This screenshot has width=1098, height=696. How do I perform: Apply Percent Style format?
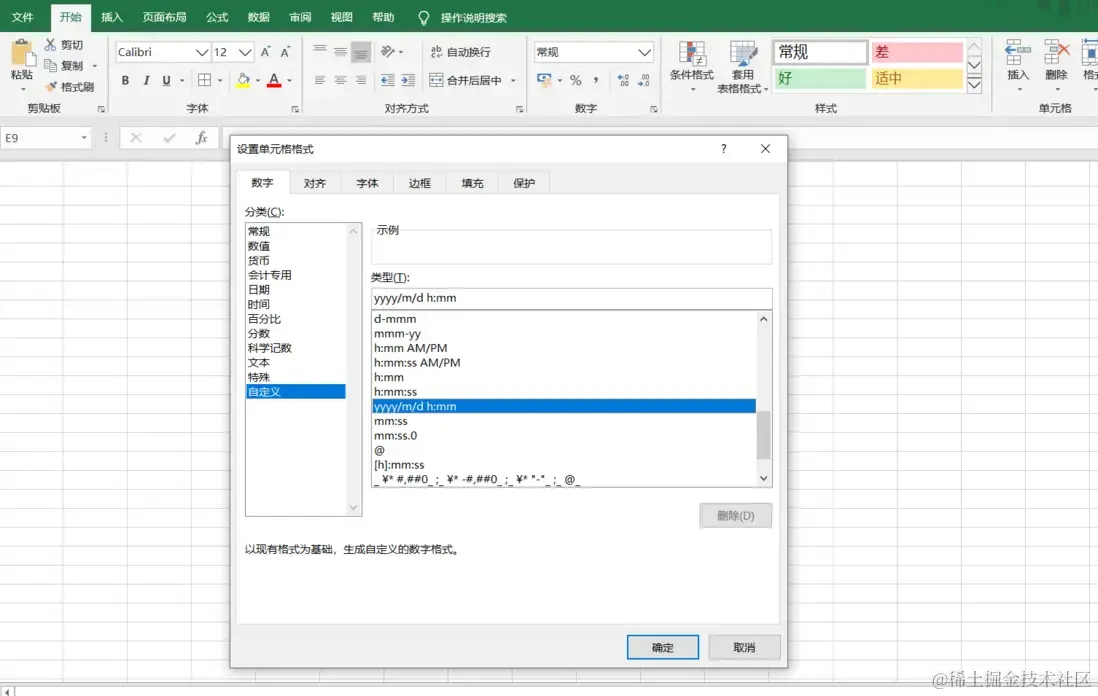[x=576, y=81]
